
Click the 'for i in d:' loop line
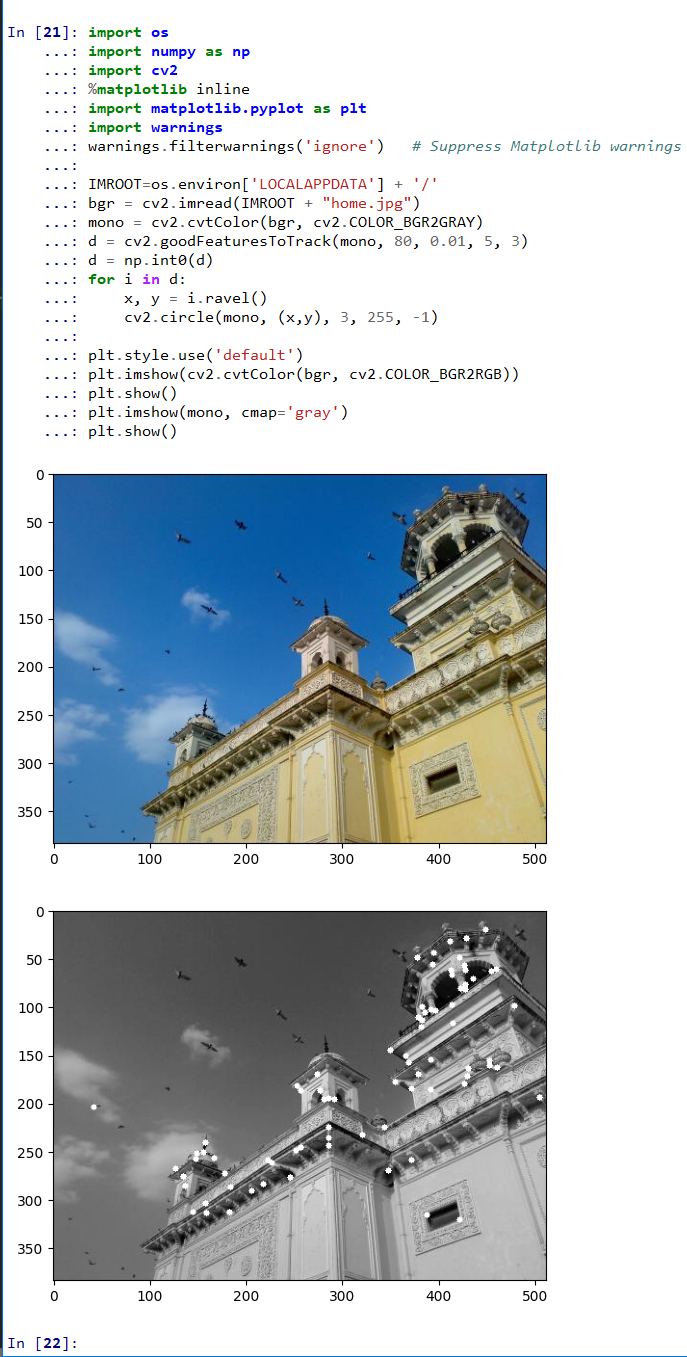click(x=137, y=279)
